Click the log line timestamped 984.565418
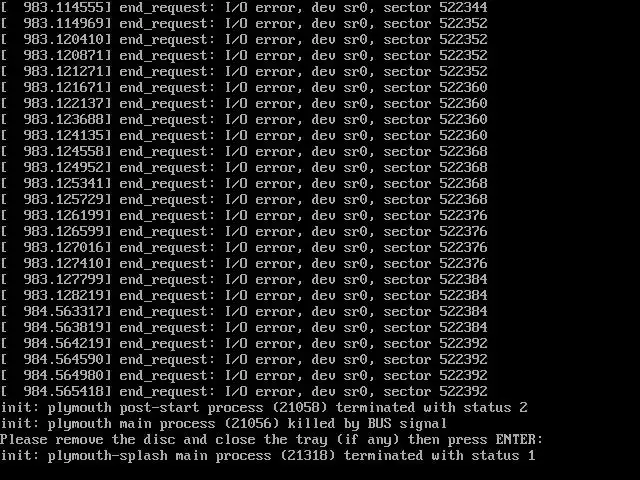 click(x=244, y=392)
